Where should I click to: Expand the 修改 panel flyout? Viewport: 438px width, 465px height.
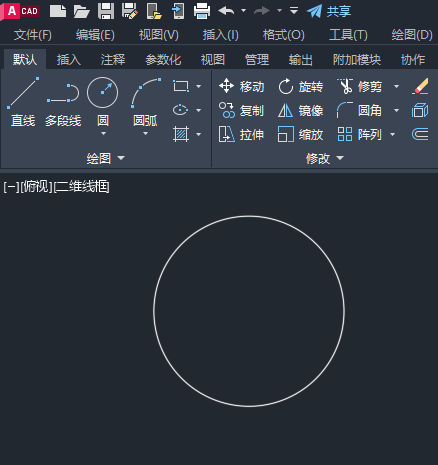[325, 158]
